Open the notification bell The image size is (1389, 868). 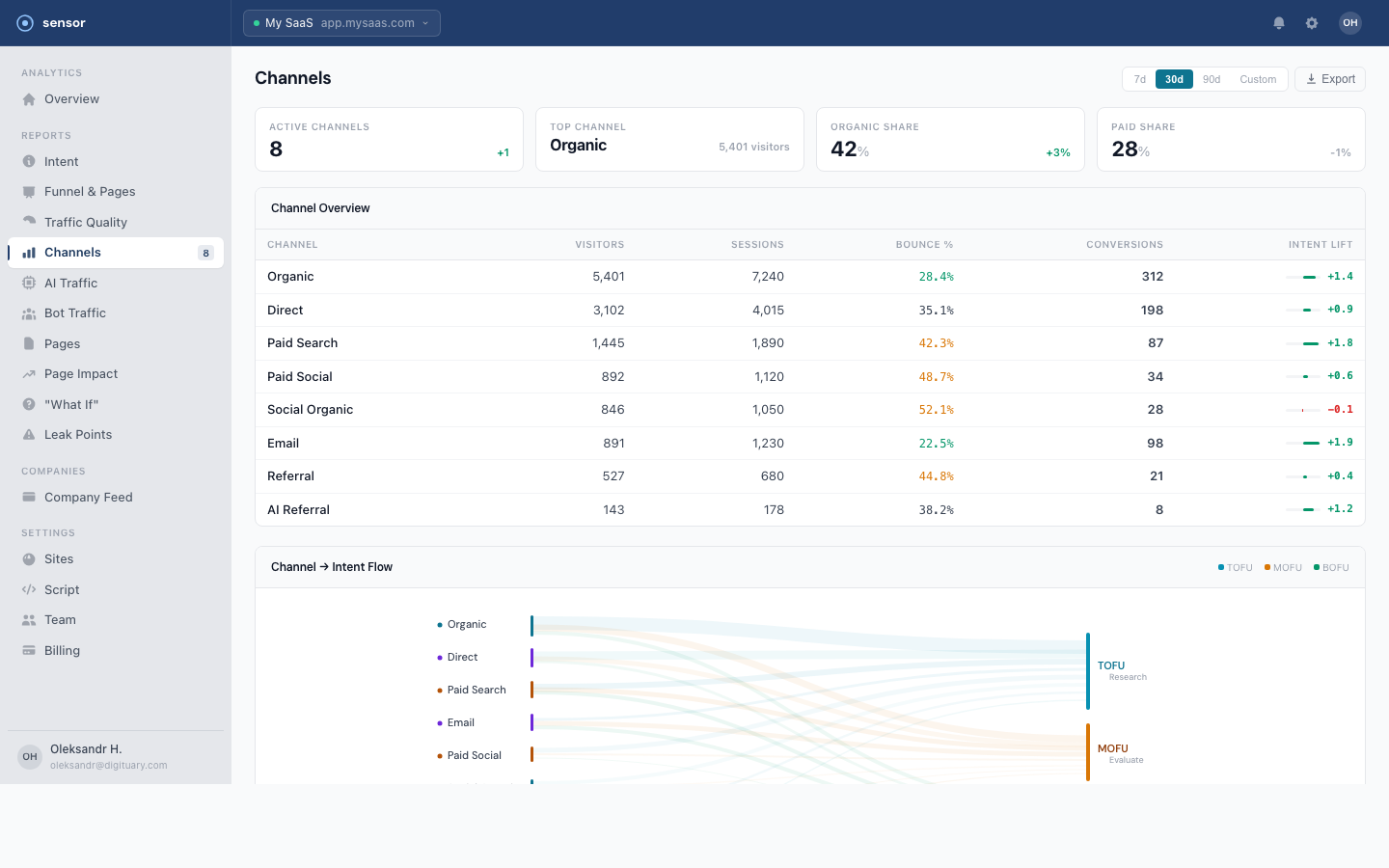tap(1279, 22)
